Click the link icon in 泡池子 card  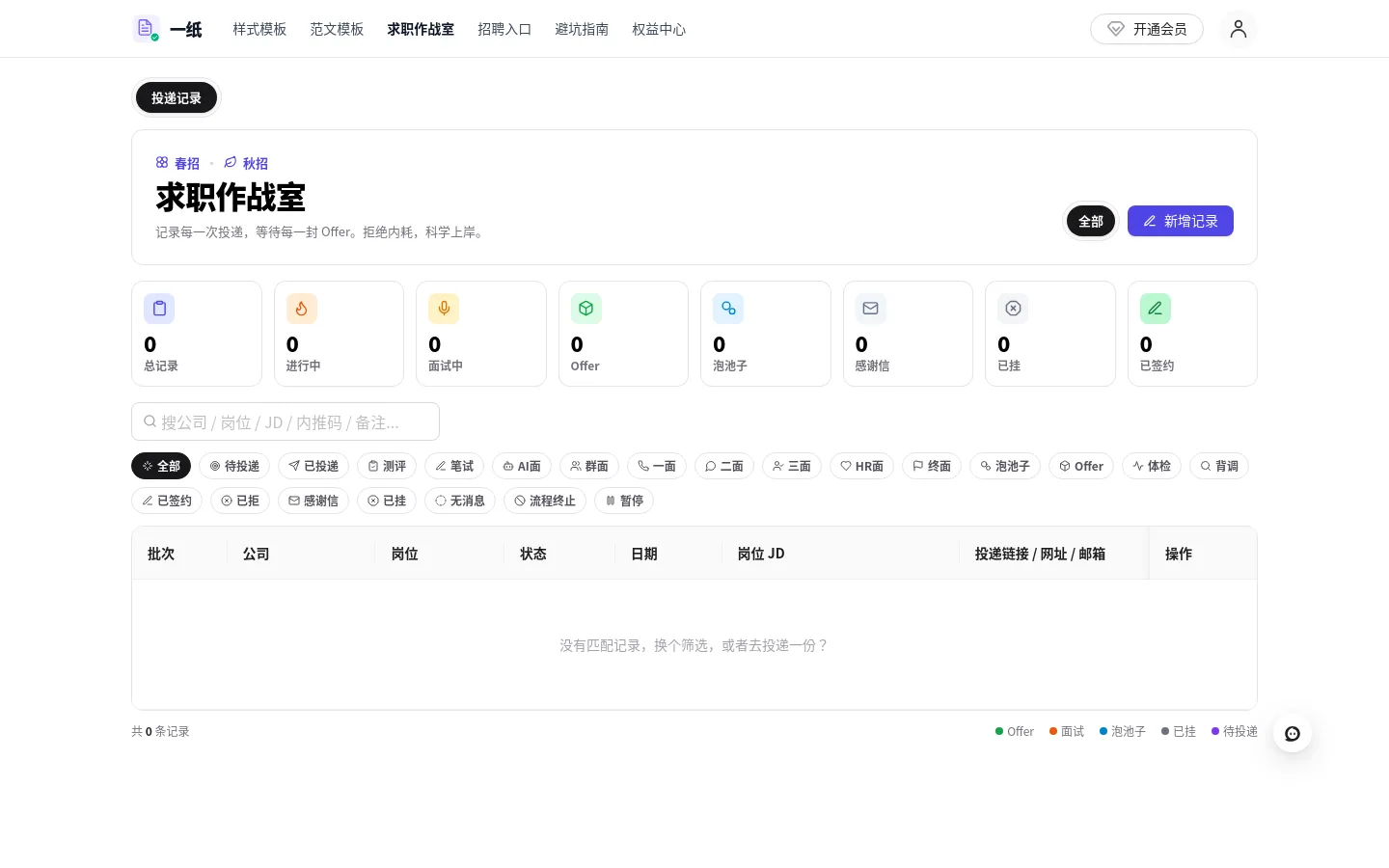pyautogui.click(x=728, y=309)
